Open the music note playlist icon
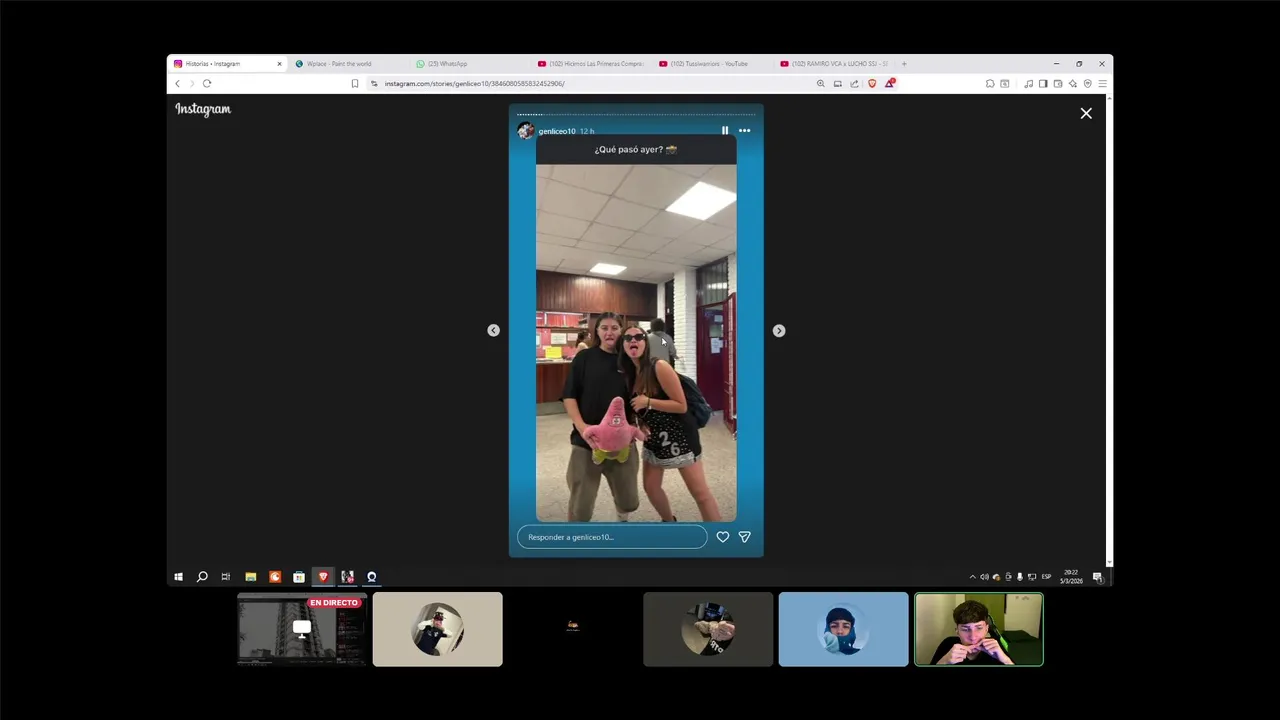The image size is (1280, 720). (x=1028, y=83)
